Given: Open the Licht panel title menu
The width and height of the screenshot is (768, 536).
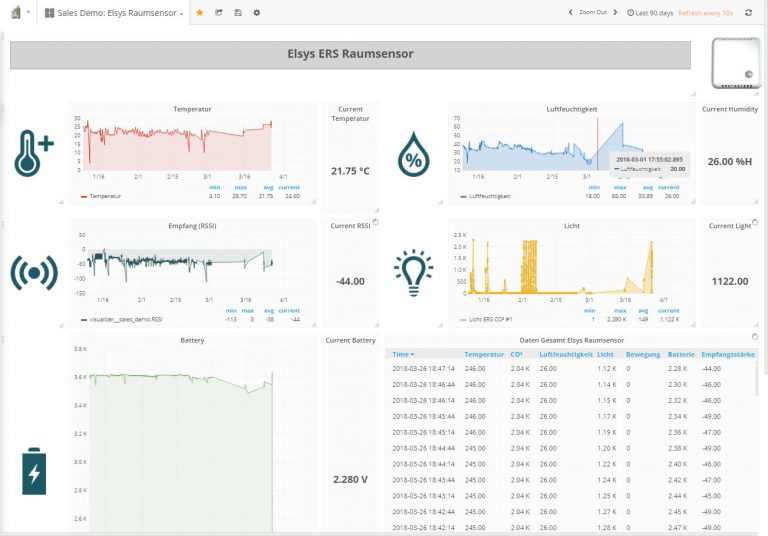Looking at the screenshot, I should 572,226.
